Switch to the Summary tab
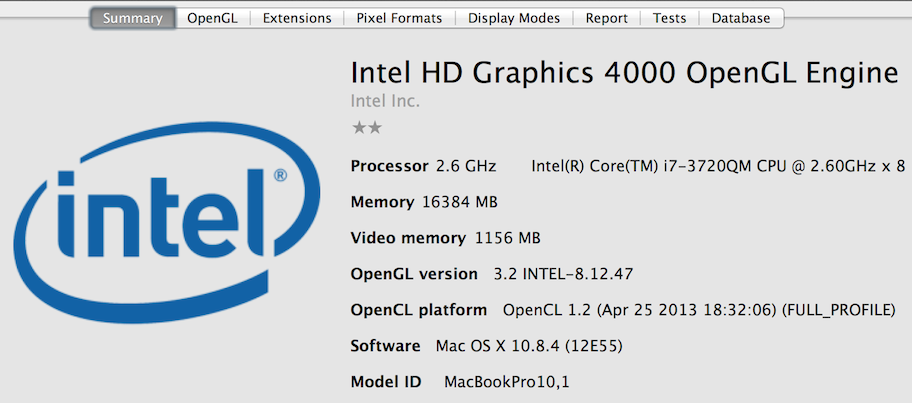This screenshot has width=912, height=403. point(133,18)
